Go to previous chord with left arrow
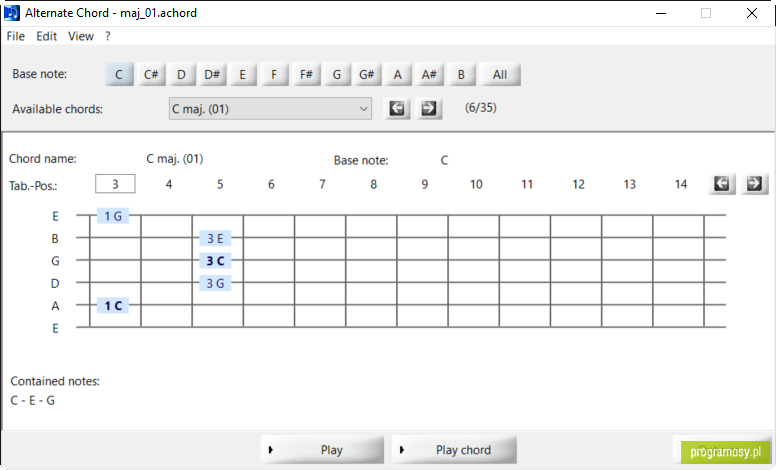 point(396,108)
